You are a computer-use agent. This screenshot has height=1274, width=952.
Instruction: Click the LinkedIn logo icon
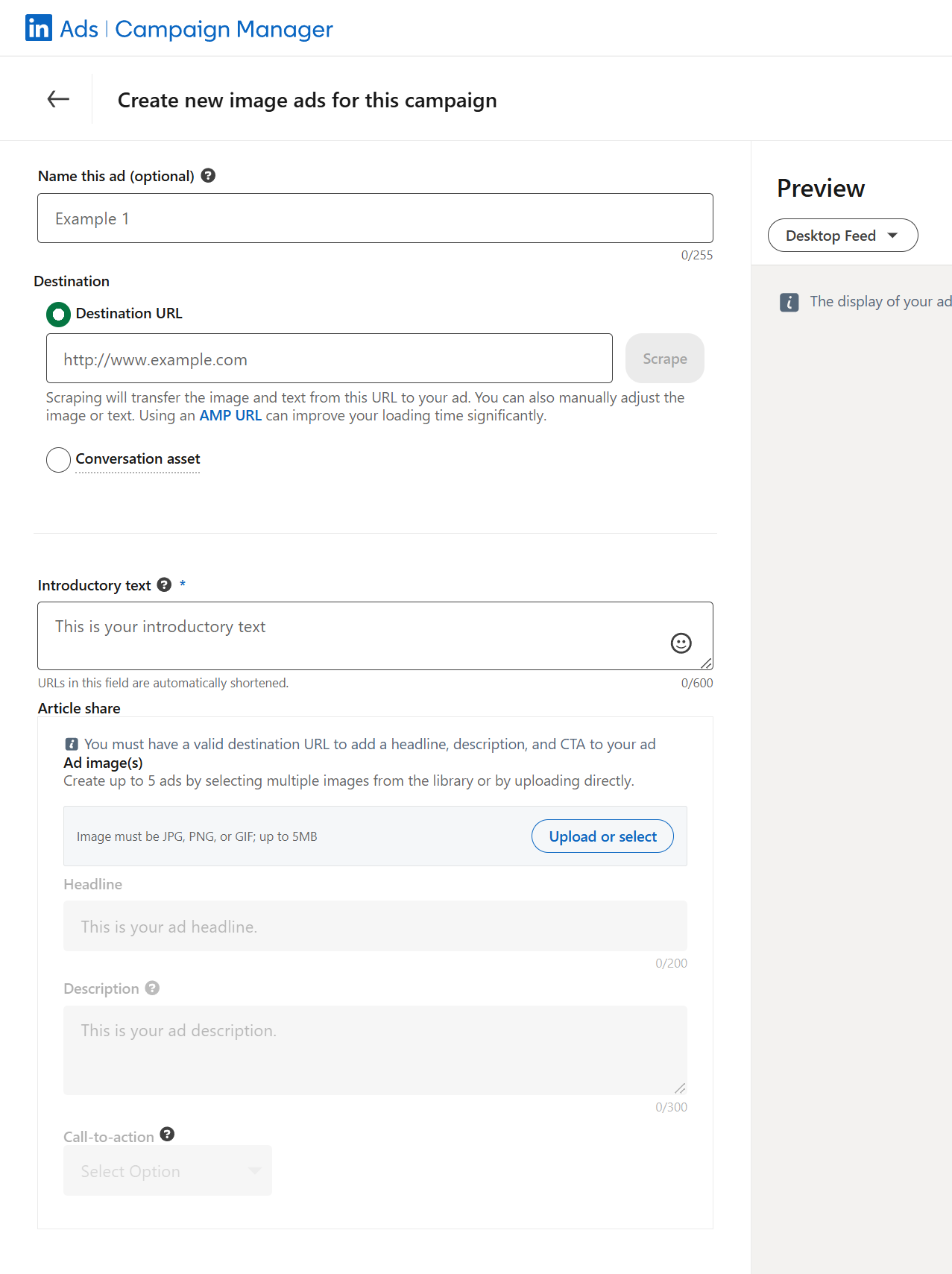pyautogui.click(x=39, y=28)
